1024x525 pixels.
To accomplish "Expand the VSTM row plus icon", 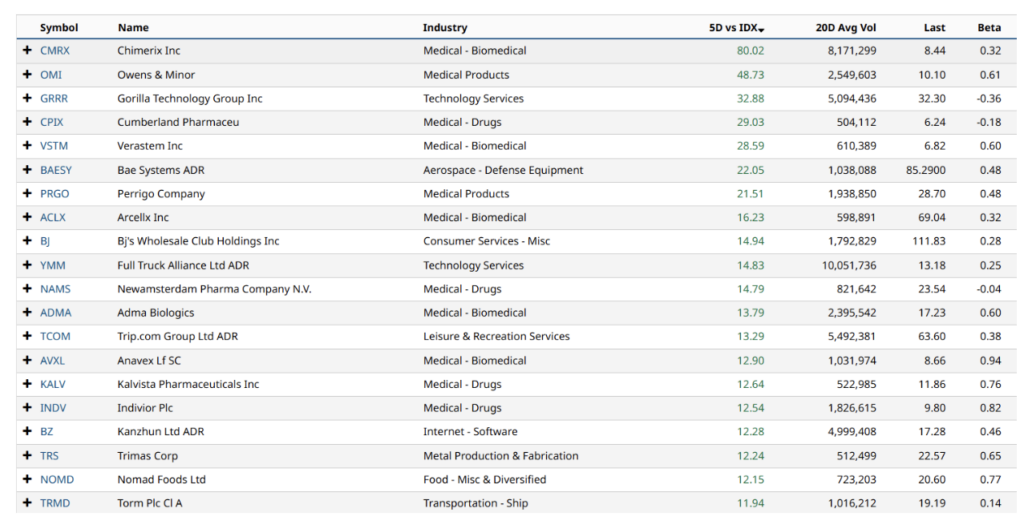I will [27, 146].
